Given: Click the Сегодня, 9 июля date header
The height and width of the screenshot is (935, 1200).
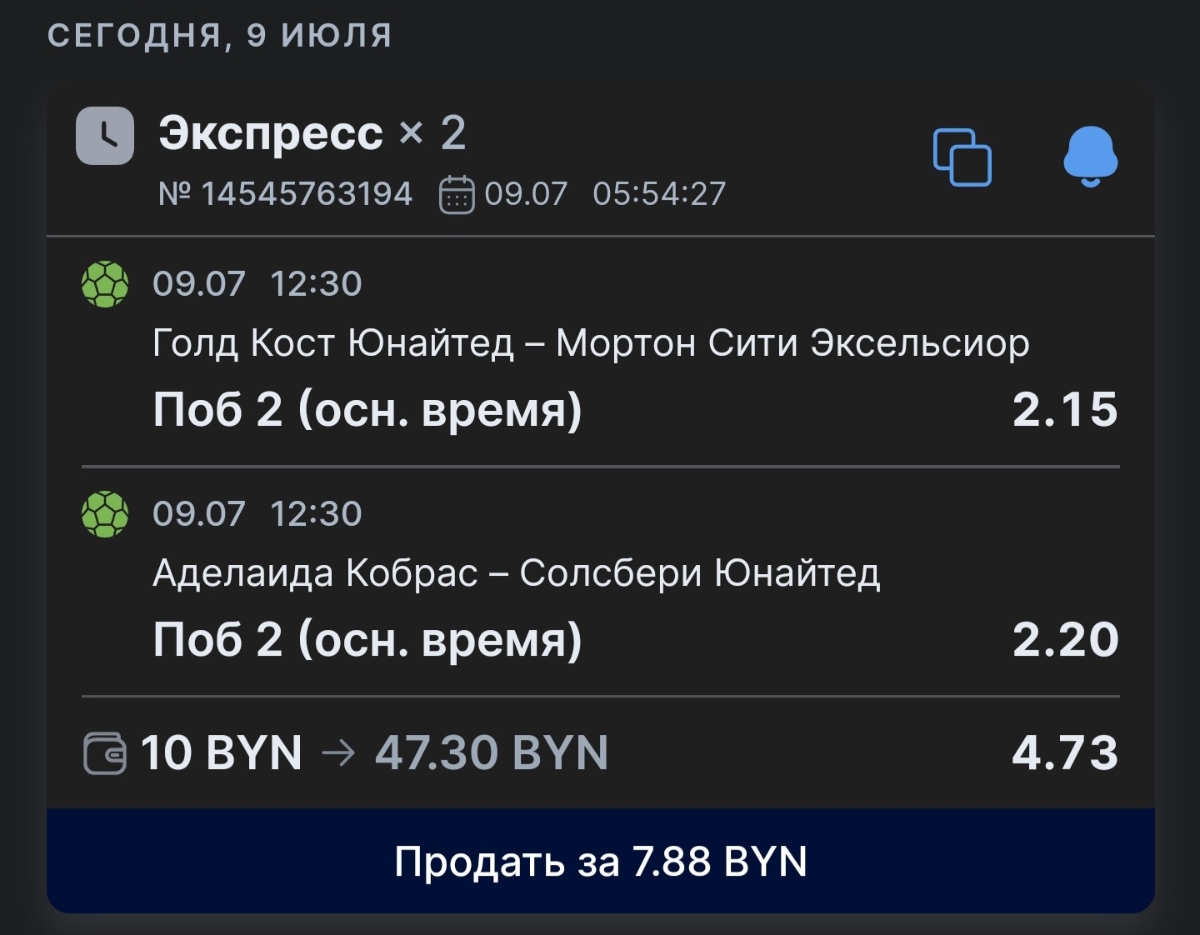Looking at the screenshot, I should point(219,36).
